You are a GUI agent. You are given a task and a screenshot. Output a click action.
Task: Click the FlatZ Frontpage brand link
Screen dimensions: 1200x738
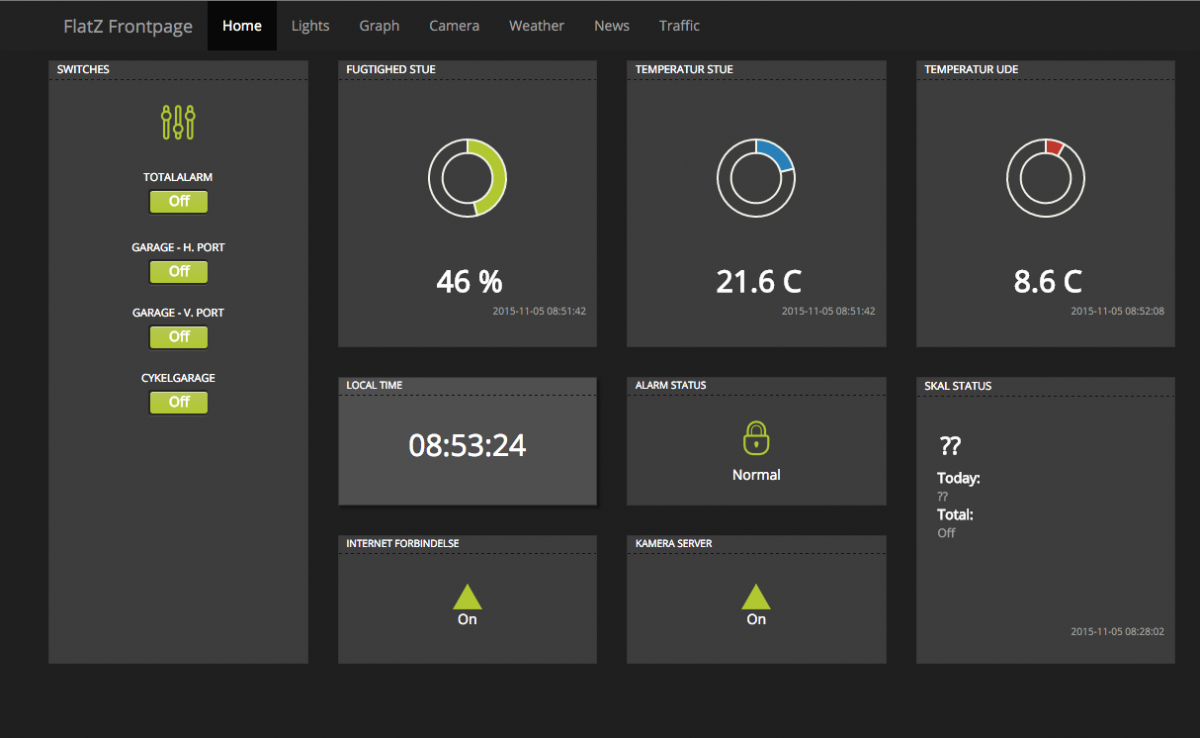pos(128,26)
